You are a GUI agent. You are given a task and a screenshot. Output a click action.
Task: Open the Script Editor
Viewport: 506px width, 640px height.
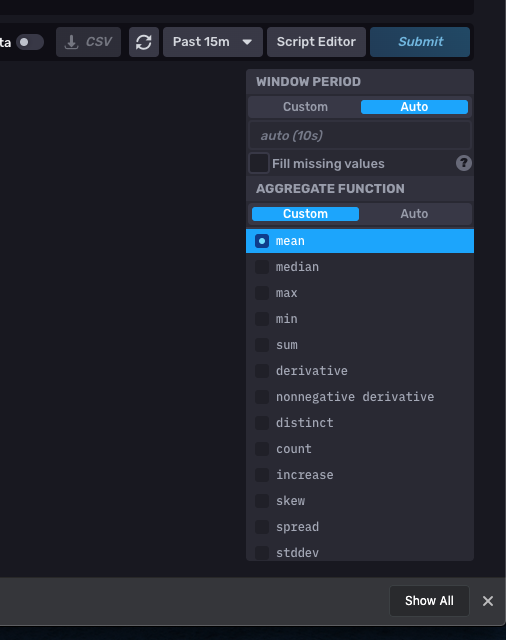pos(316,42)
